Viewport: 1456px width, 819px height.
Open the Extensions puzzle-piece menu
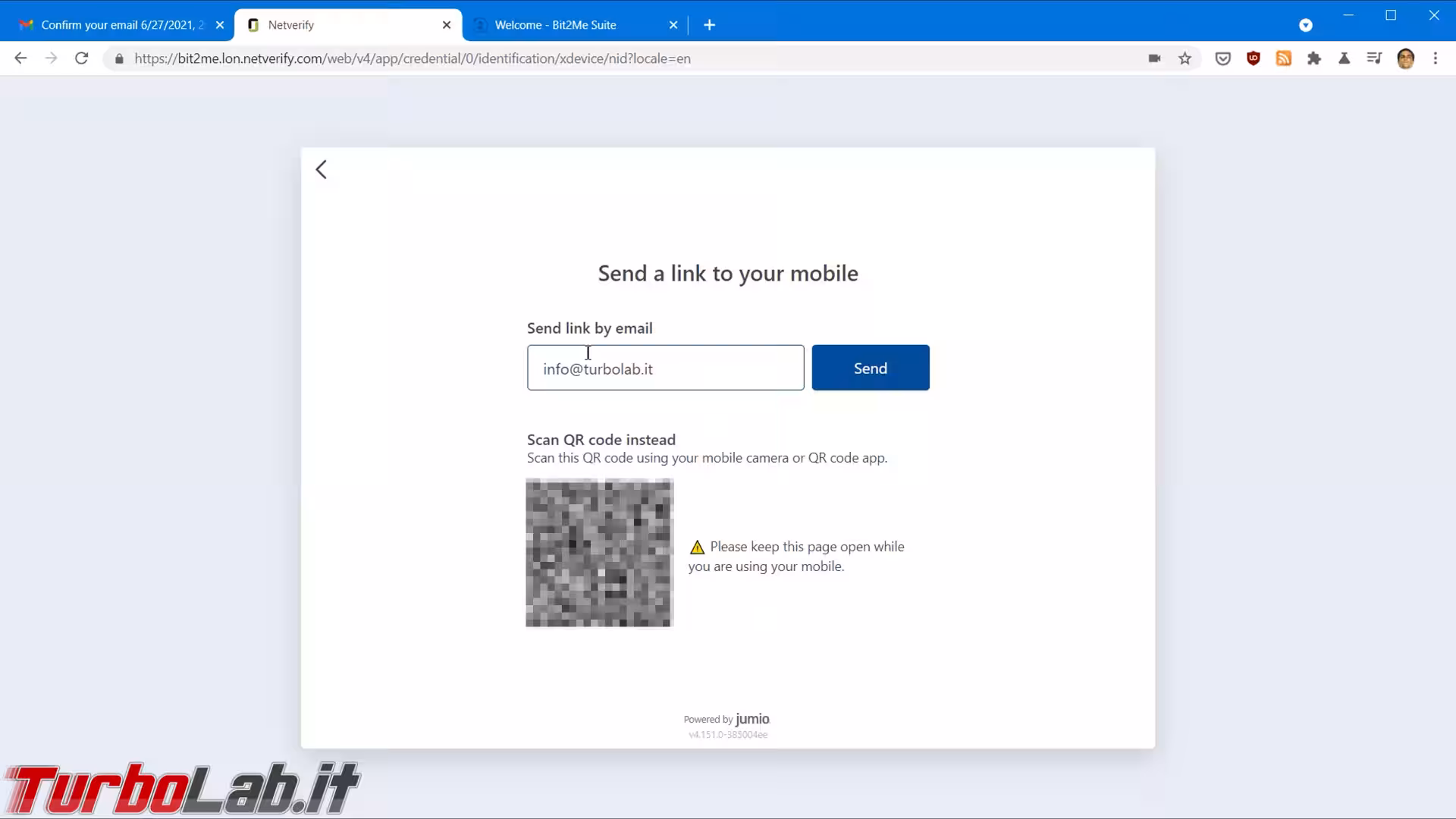pos(1313,58)
